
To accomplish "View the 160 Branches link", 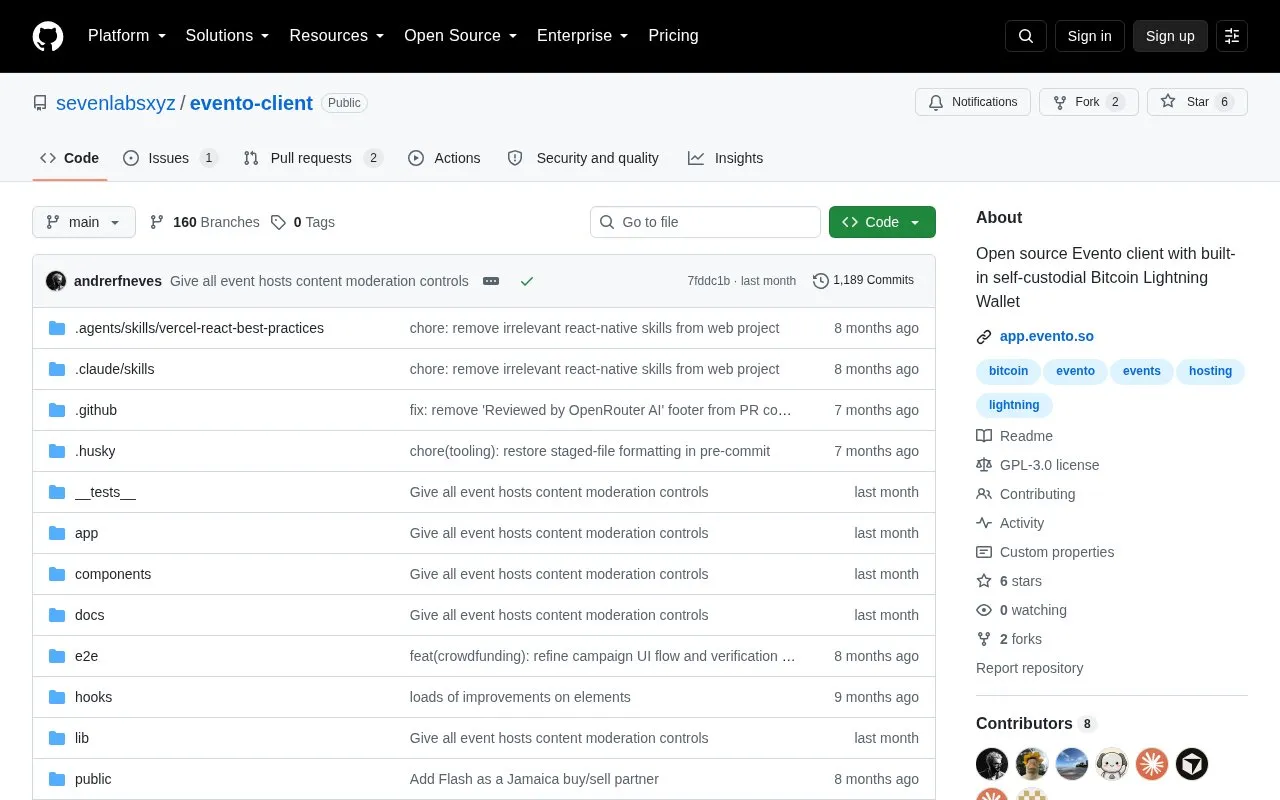I will (x=204, y=222).
